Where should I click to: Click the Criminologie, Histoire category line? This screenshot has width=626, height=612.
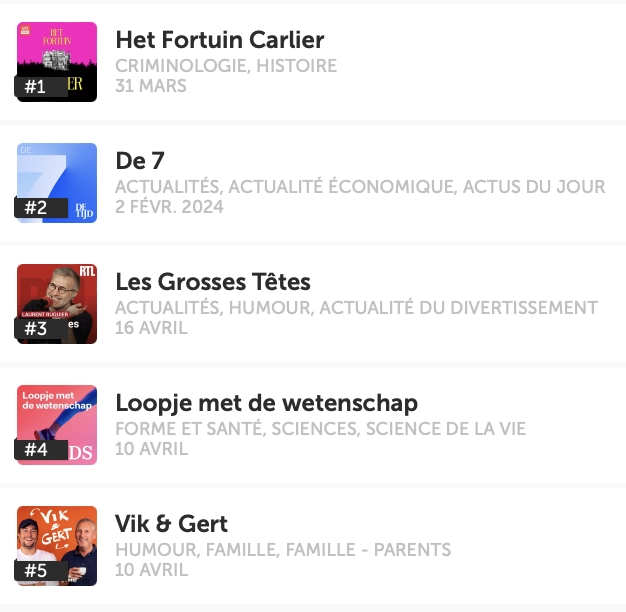click(226, 66)
